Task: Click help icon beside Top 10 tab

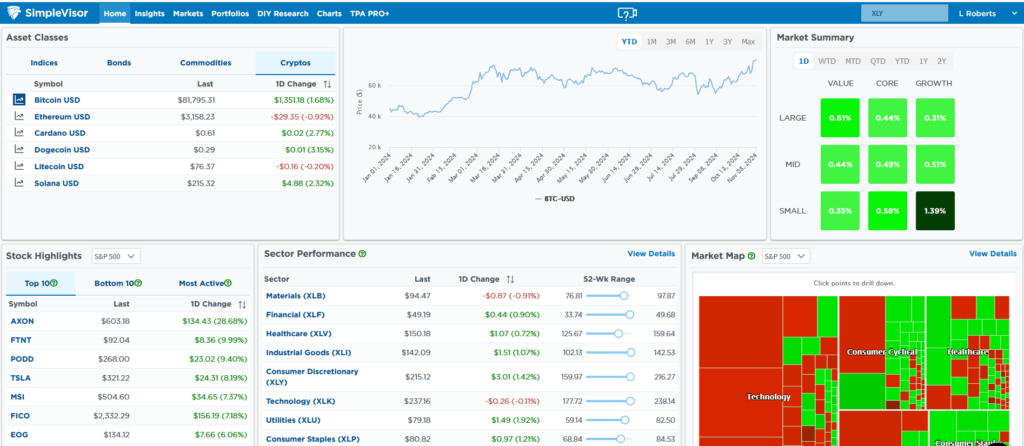Action: click(54, 283)
